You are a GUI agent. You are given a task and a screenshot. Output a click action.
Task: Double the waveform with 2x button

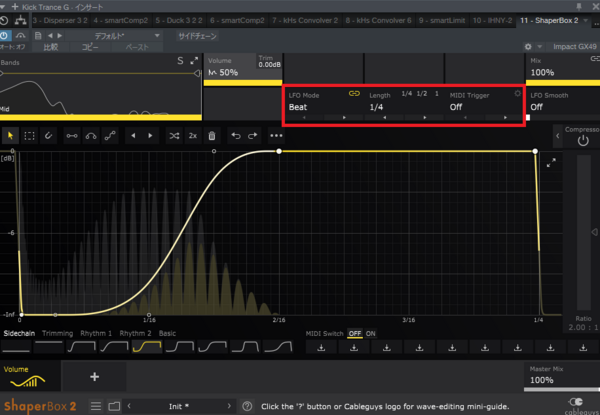pos(193,135)
